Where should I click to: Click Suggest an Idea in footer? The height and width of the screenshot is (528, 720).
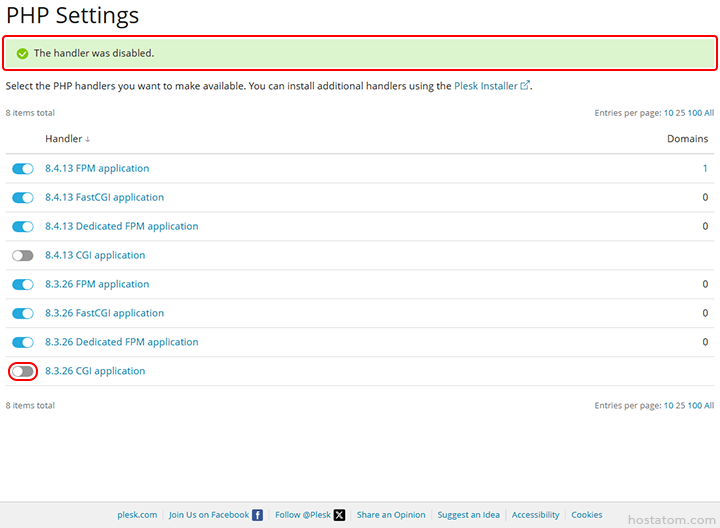[468, 515]
